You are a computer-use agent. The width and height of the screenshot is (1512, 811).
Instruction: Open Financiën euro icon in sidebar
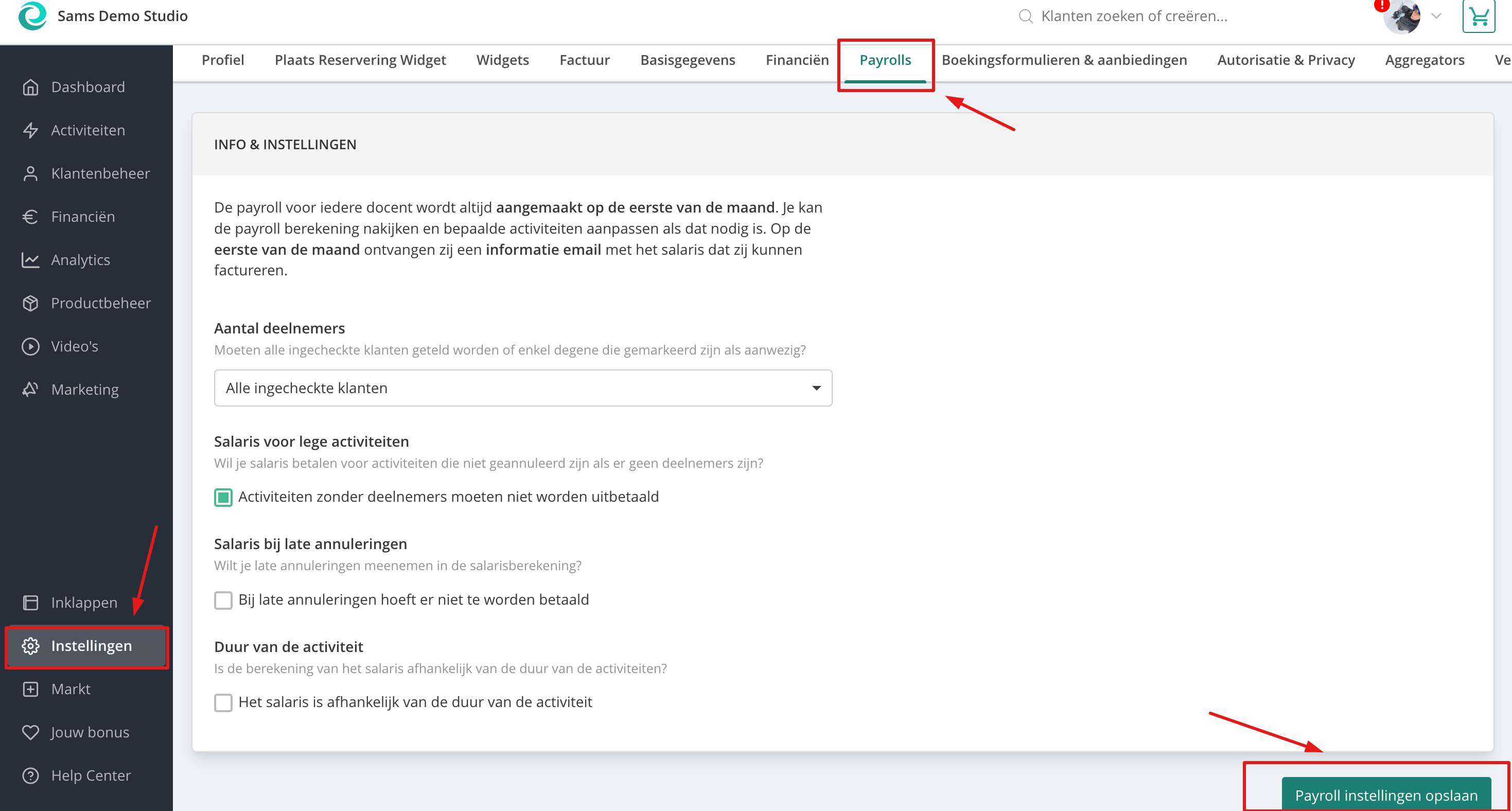pyautogui.click(x=30, y=217)
